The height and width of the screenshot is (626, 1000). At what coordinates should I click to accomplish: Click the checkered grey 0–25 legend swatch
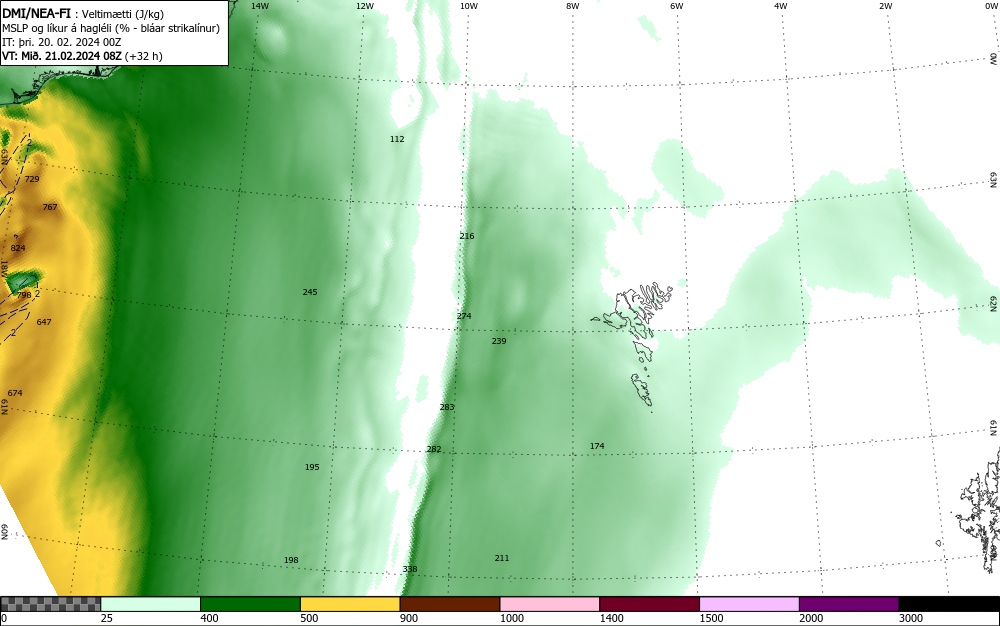point(50,604)
